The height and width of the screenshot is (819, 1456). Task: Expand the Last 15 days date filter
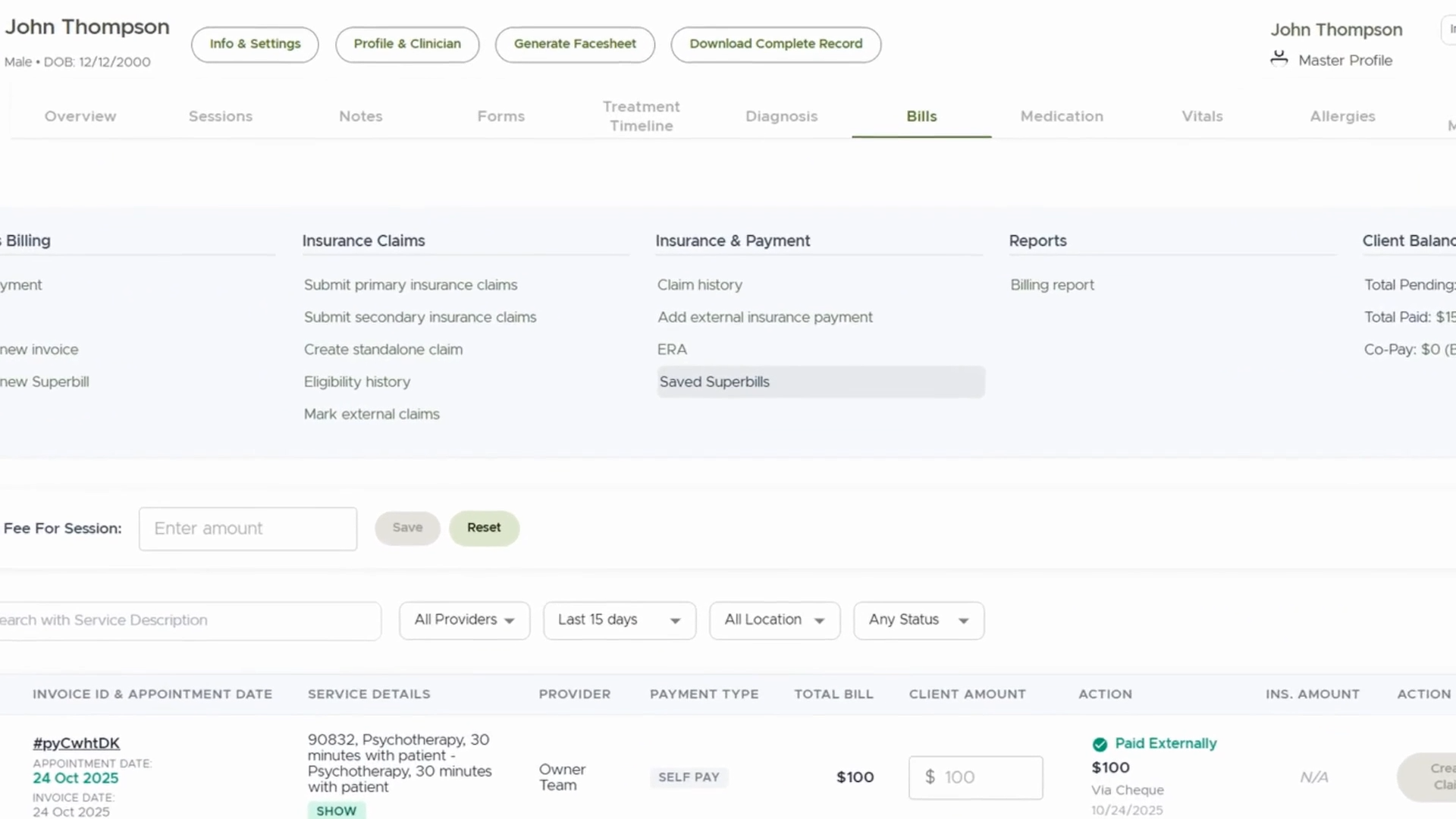coord(619,620)
